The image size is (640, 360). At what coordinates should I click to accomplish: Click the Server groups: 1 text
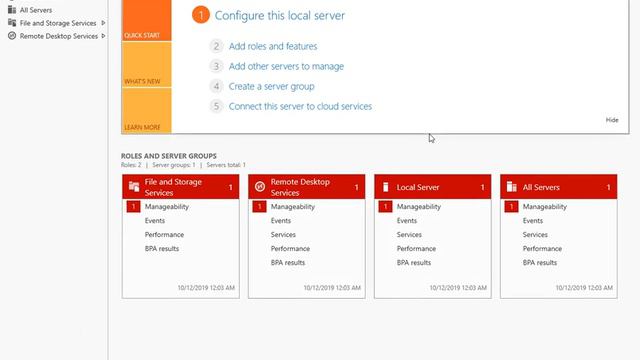[x=174, y=165]
